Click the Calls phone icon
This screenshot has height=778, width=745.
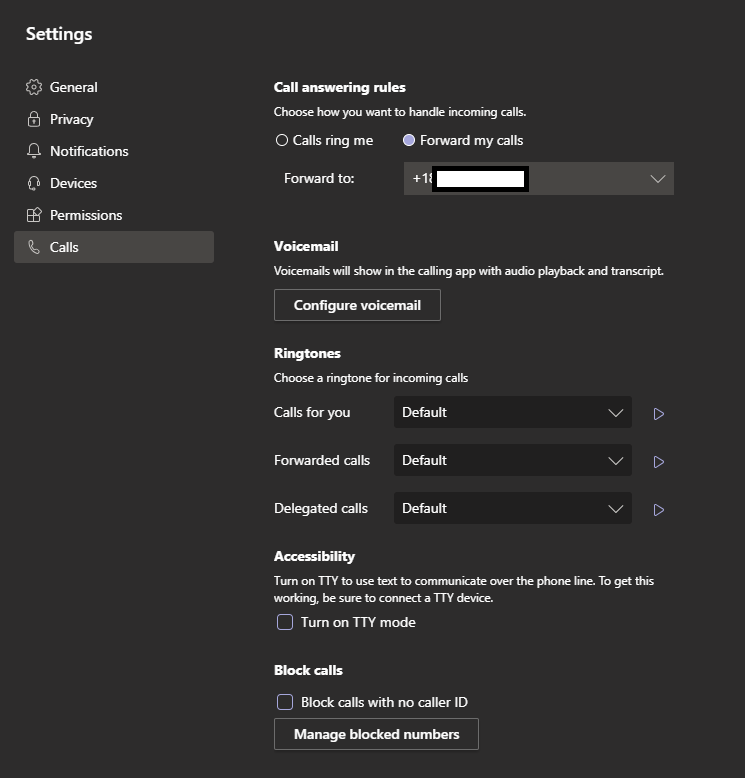[34, 247]
